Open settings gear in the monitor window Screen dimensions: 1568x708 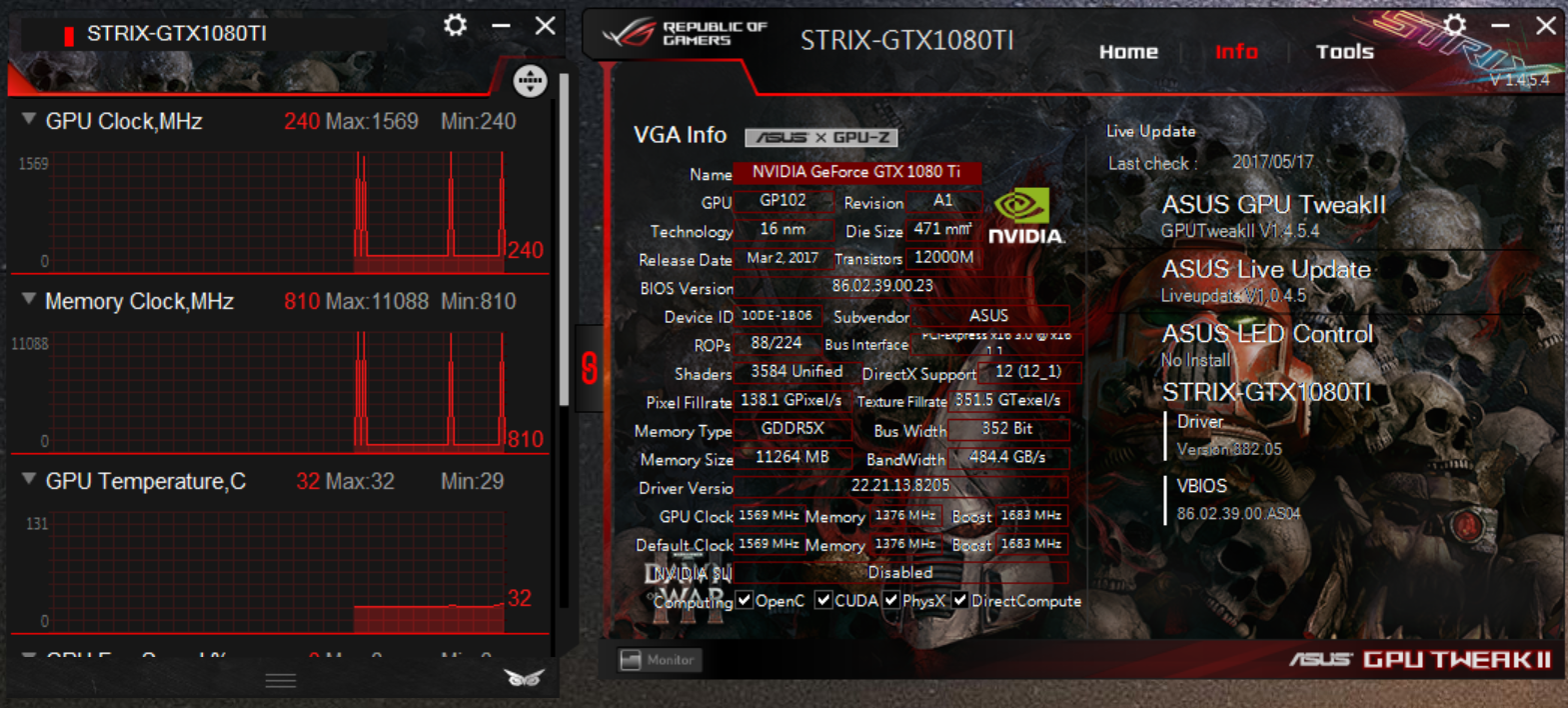[456, 25]
